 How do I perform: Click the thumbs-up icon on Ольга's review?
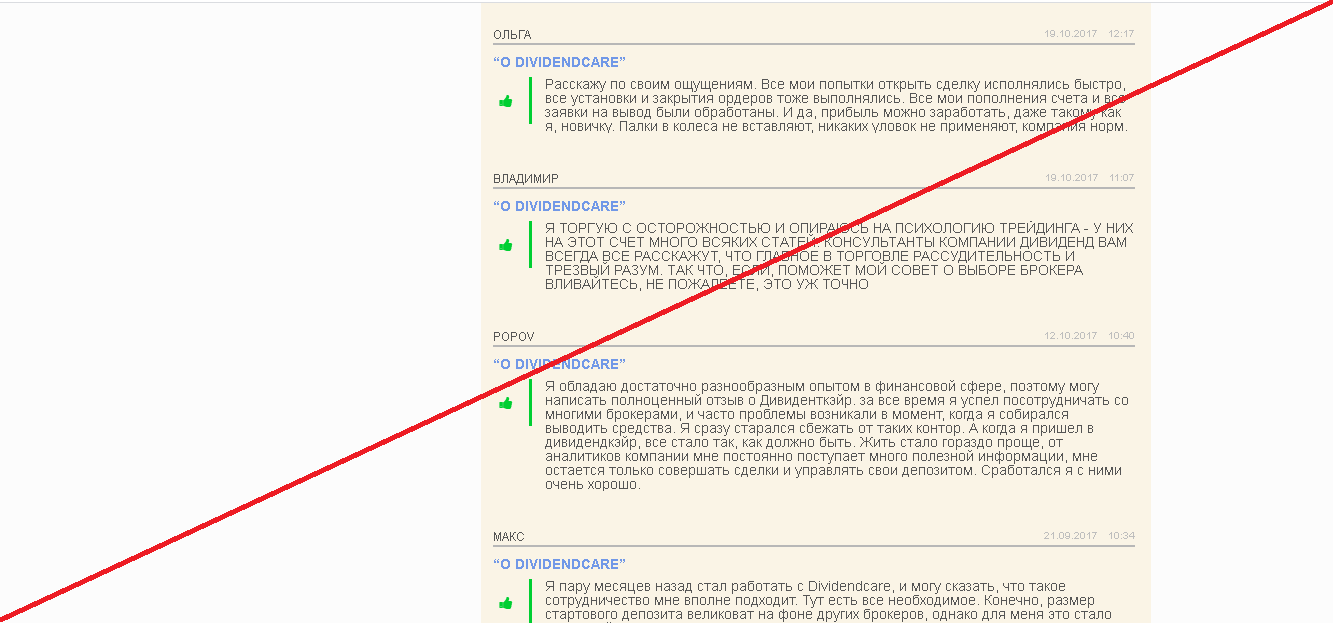tap(505, 101)
